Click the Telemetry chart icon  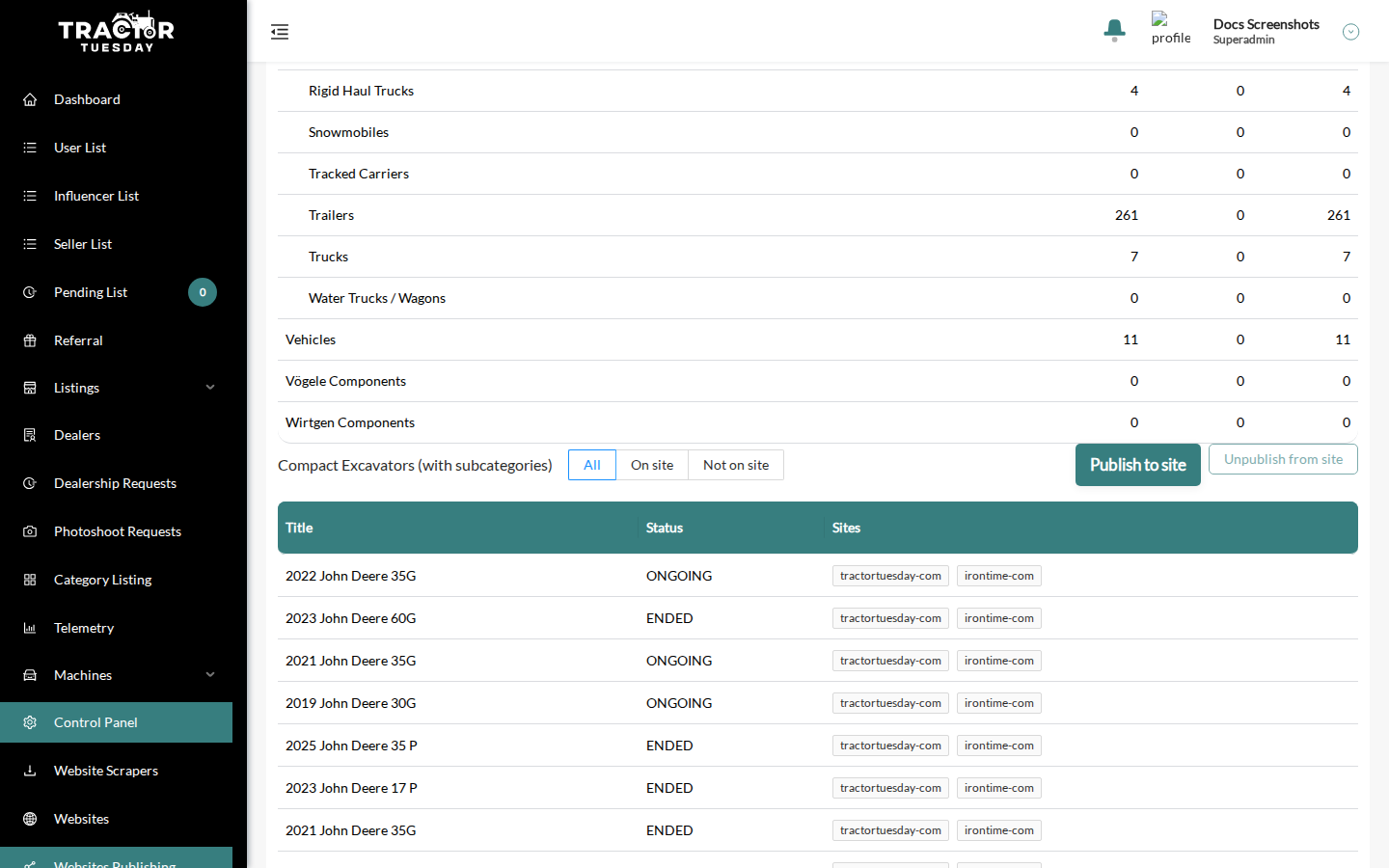click(30, 628)
